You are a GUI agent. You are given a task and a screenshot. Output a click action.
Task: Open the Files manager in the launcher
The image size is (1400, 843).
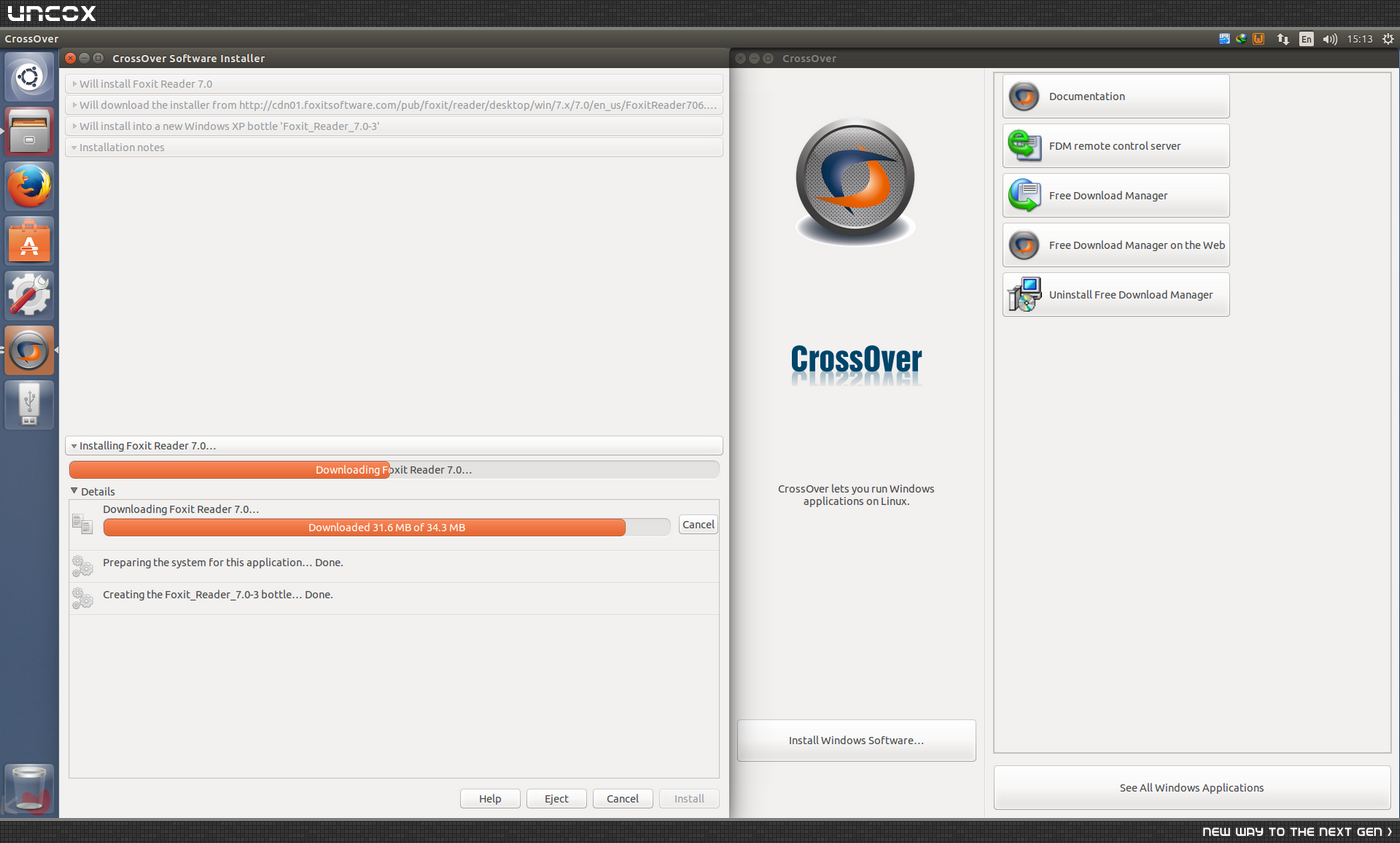coord(29,131)
